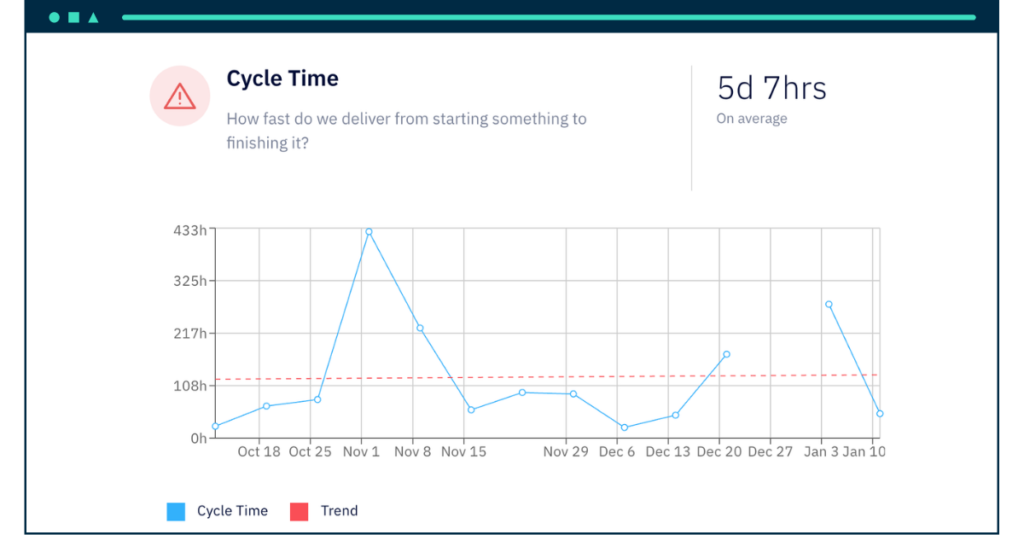
Task: Select the data point near Dec 20
Action: coord(727,355)
